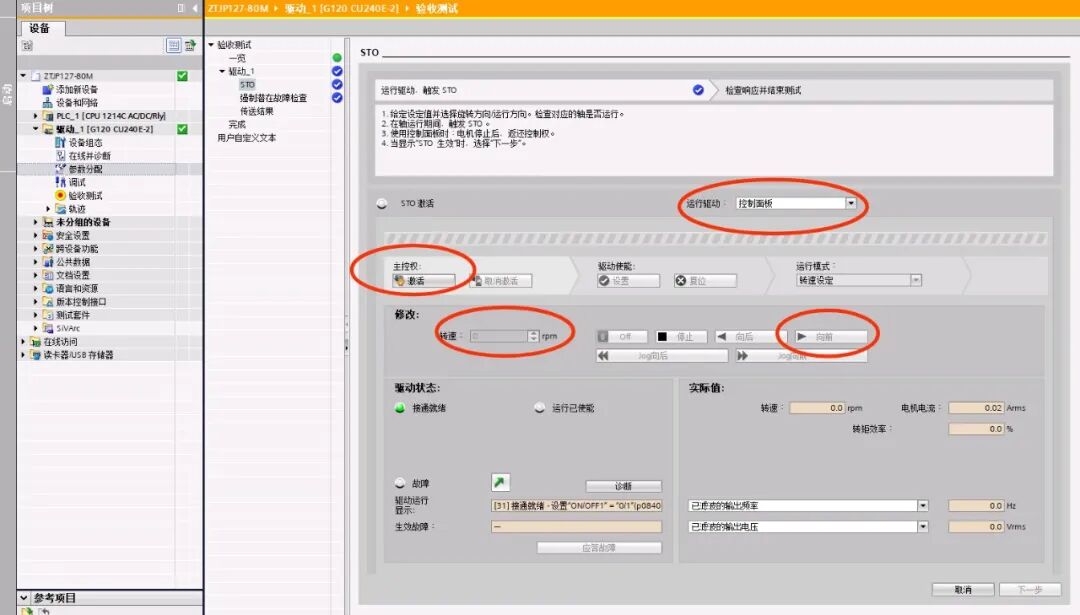
Task: Click the 诊断 button
Action: [624, 486]
